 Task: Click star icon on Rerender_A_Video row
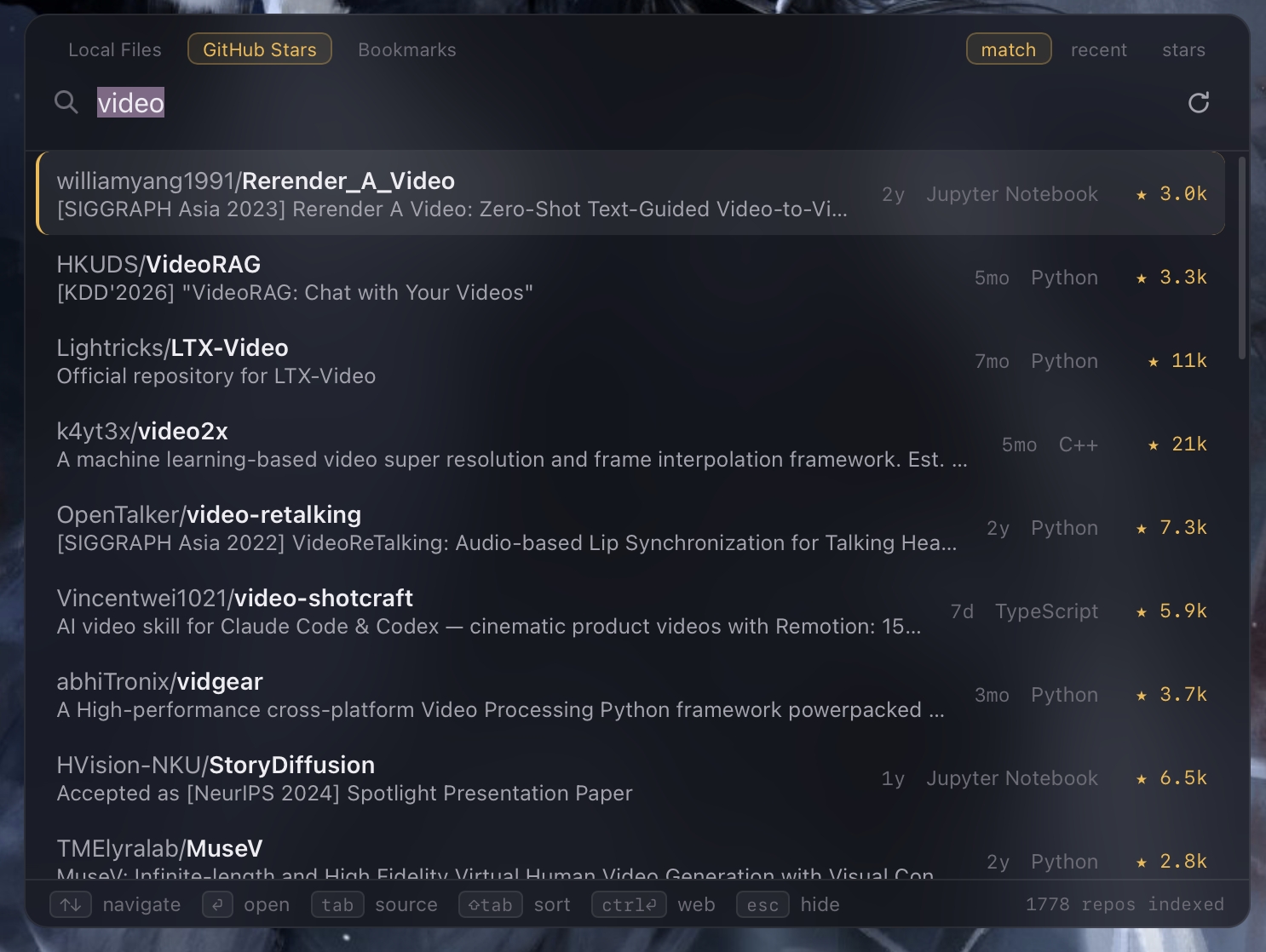pos(1142,194)
